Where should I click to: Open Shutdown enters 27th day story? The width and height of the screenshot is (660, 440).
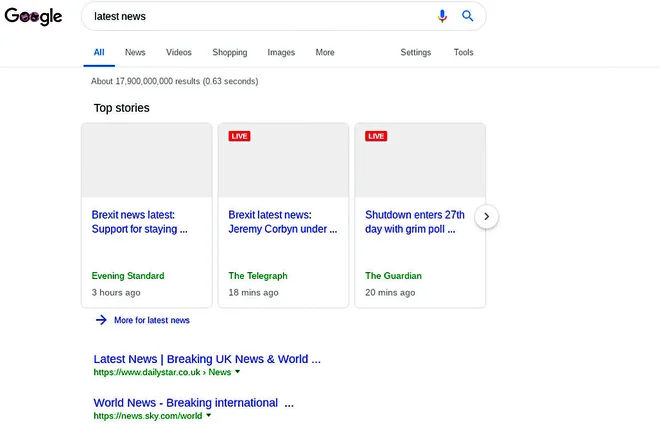pos(415,222)
